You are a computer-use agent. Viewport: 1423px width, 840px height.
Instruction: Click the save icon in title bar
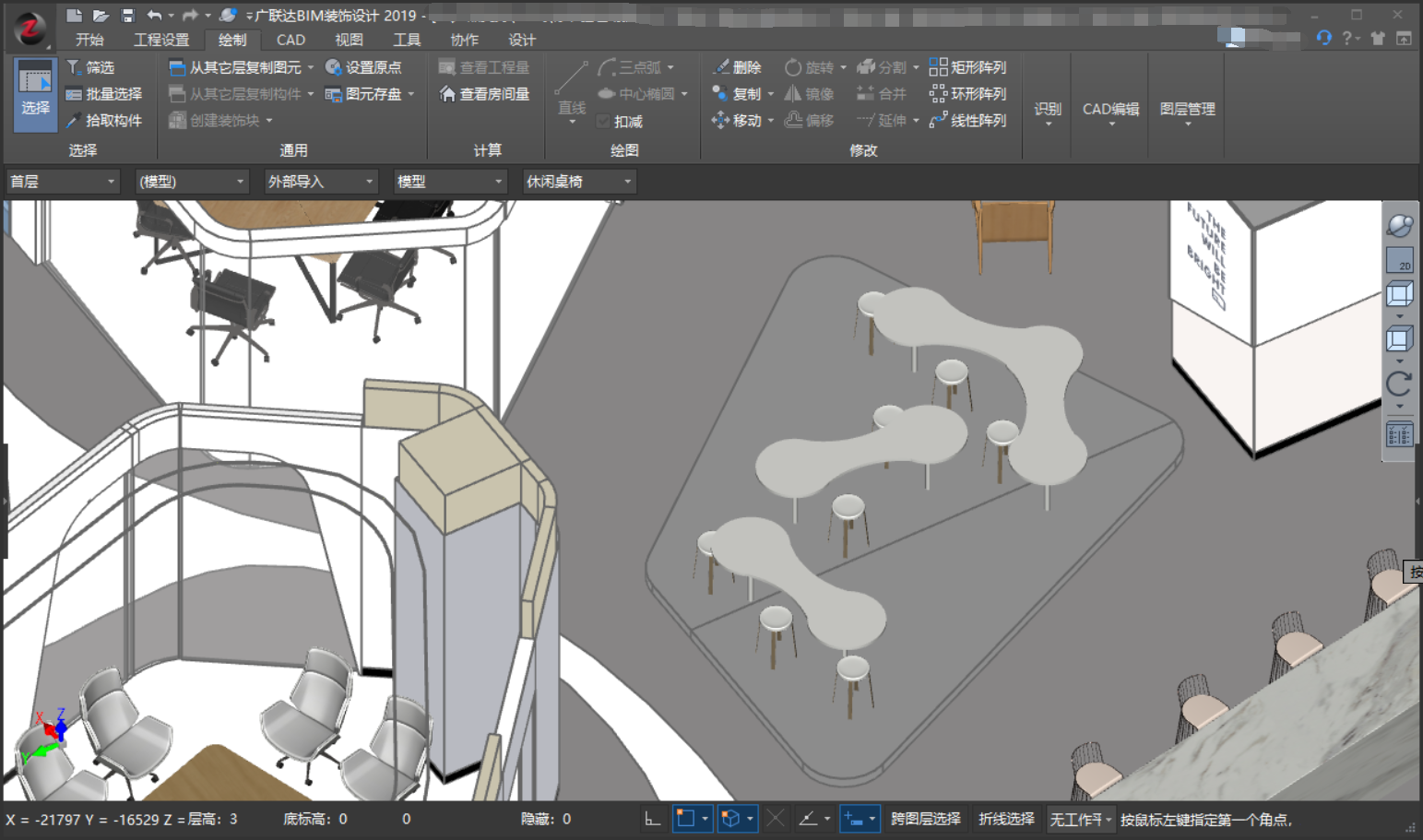point(127,16)
